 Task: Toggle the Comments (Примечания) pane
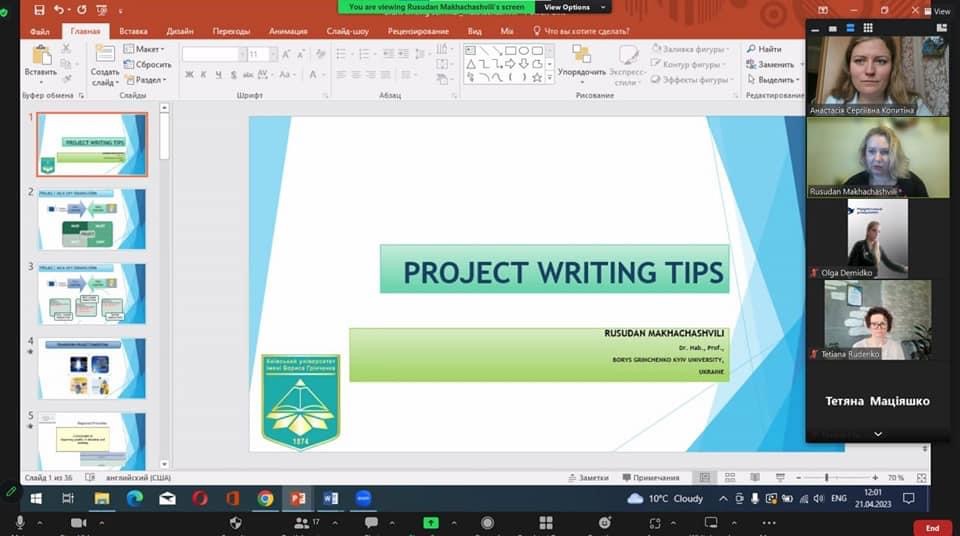tap(650, 478)
